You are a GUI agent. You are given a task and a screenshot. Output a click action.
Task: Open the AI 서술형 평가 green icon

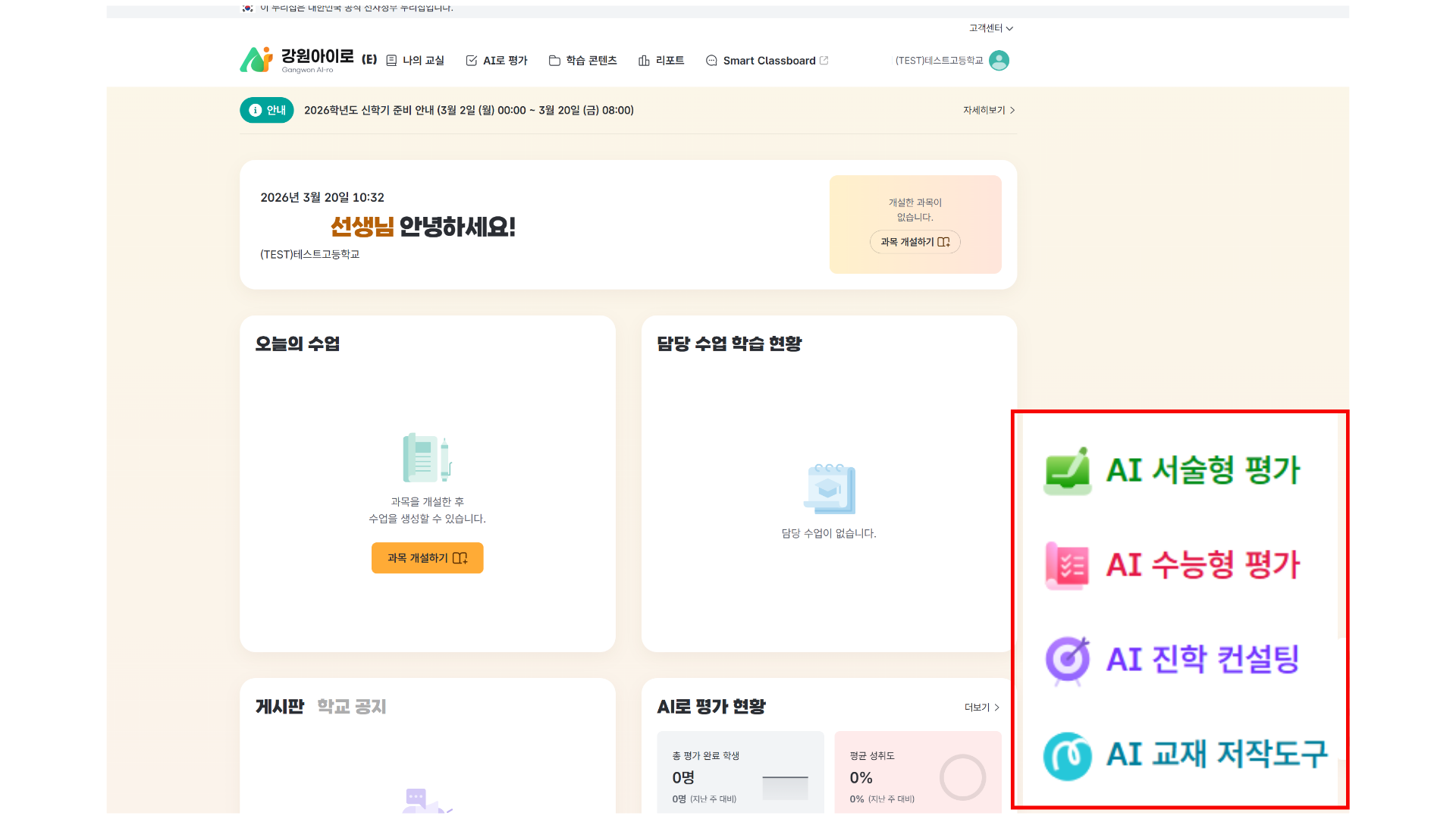1067,470
